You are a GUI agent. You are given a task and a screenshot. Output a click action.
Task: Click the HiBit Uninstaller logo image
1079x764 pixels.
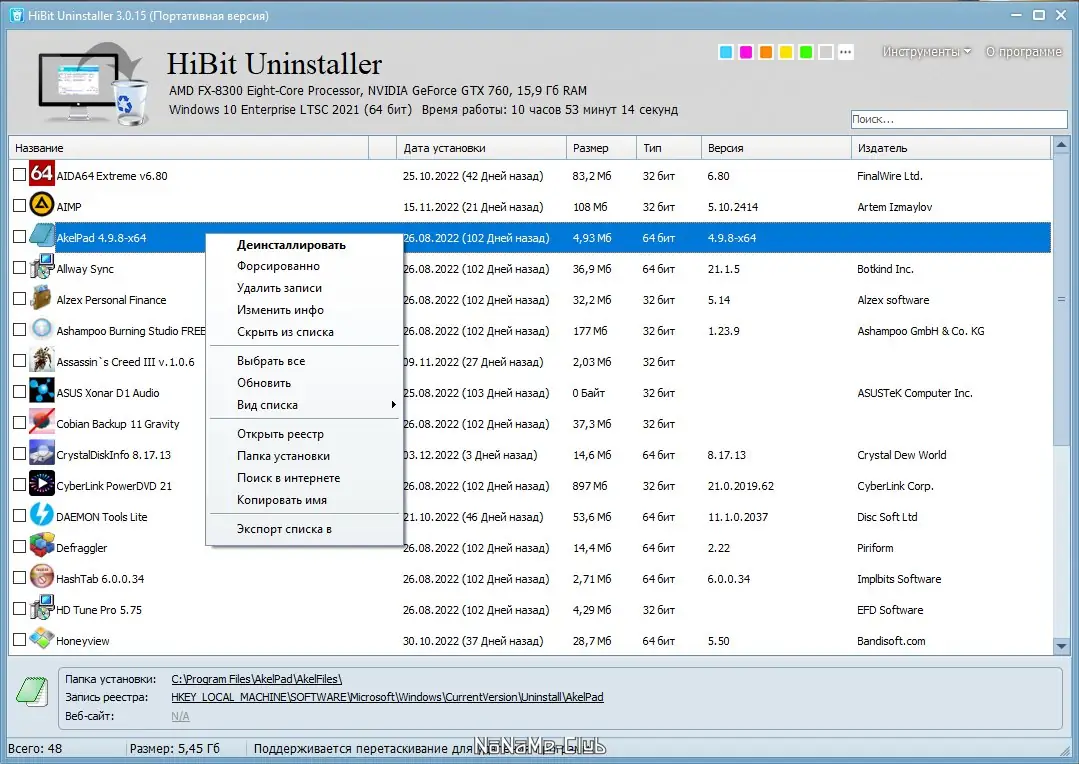(92, 84)
